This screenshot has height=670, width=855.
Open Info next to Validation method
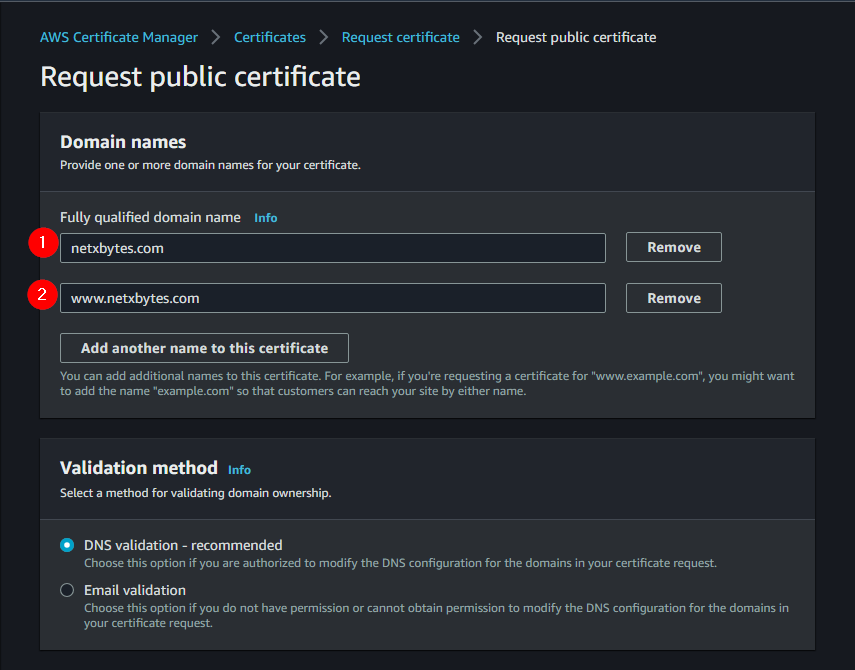[239, 470]
